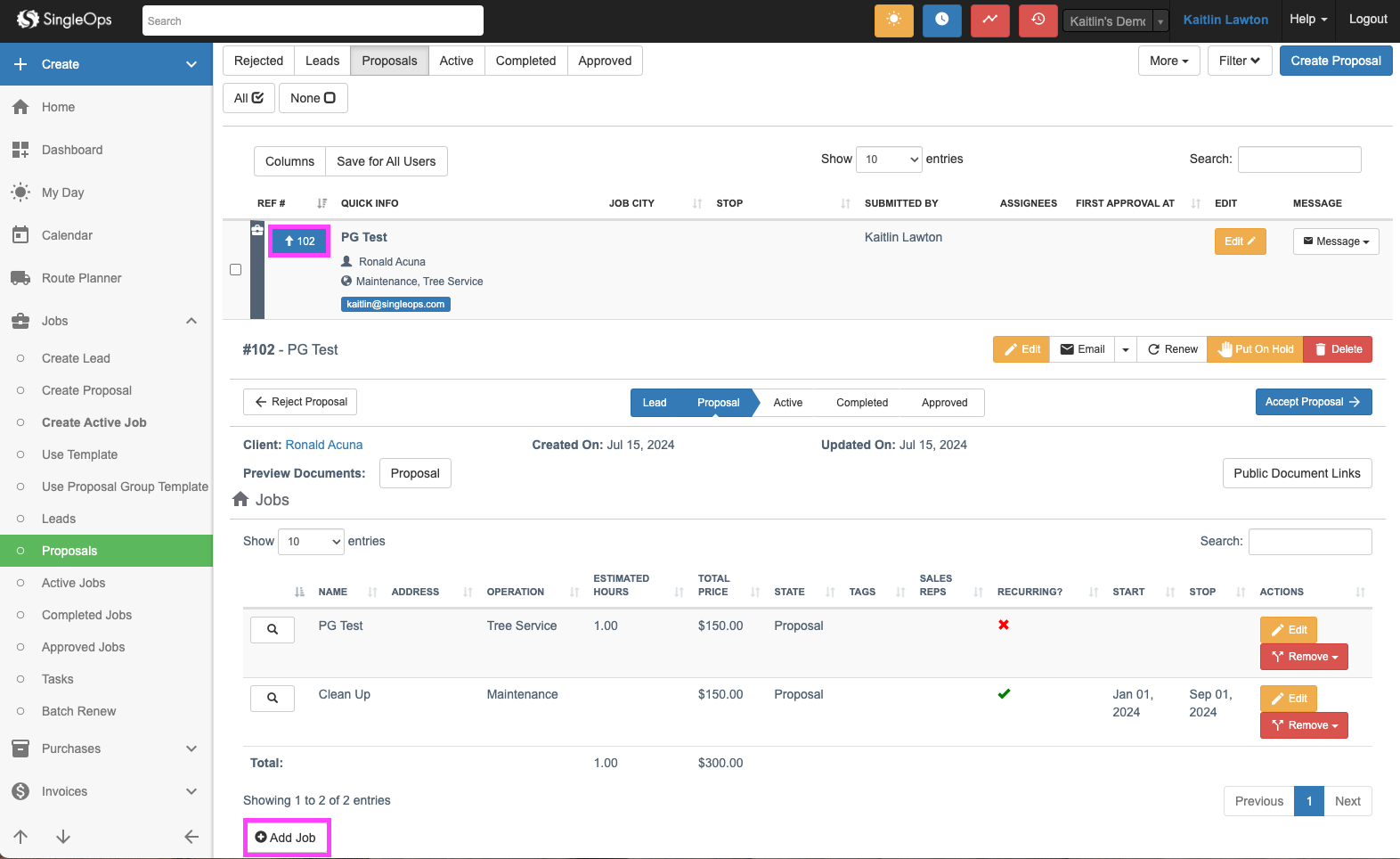The height and width of the screenshot is (859, 1400).
Task: Expand the More dropdown menu
Action: tap(1168, 61)
